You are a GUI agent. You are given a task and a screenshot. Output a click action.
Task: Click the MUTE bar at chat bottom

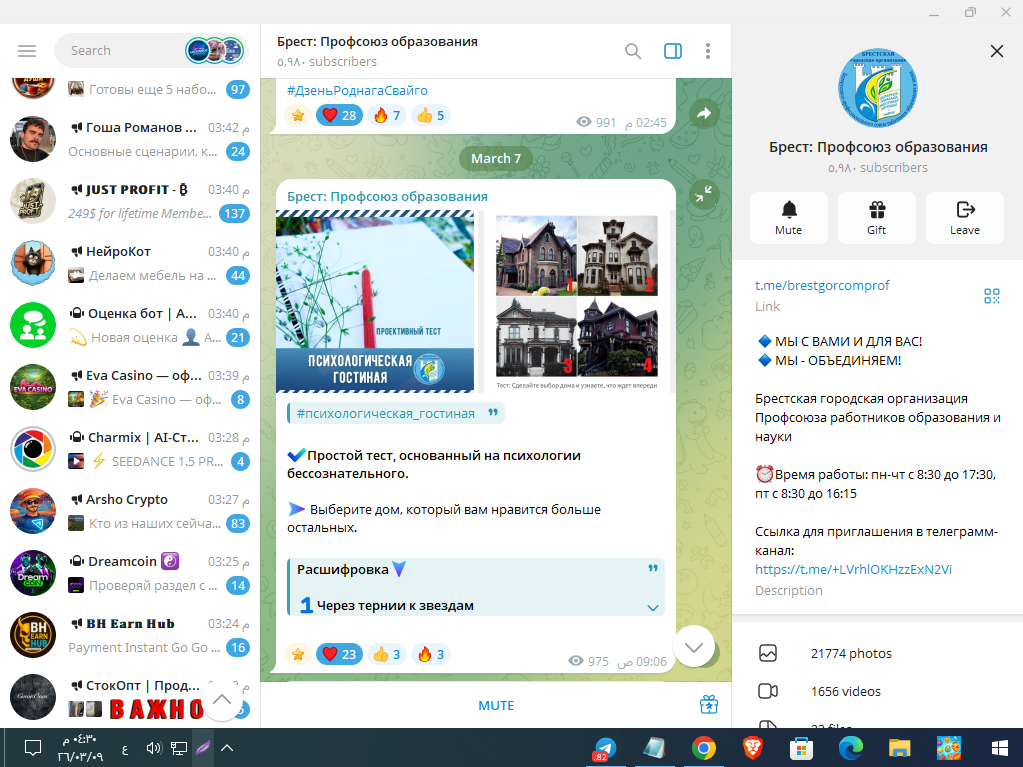point(496,706)
